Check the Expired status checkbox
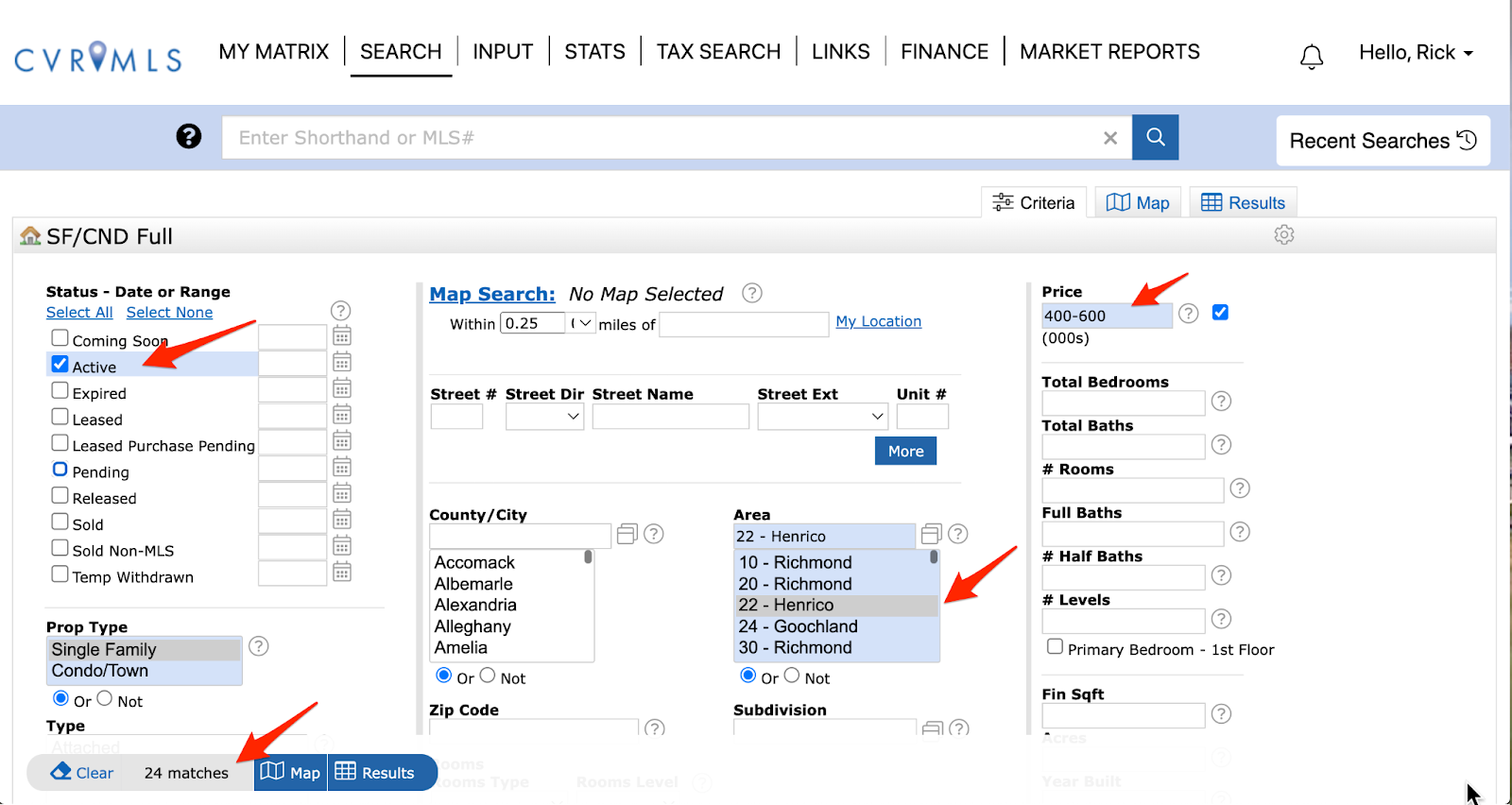 (60, 390)
